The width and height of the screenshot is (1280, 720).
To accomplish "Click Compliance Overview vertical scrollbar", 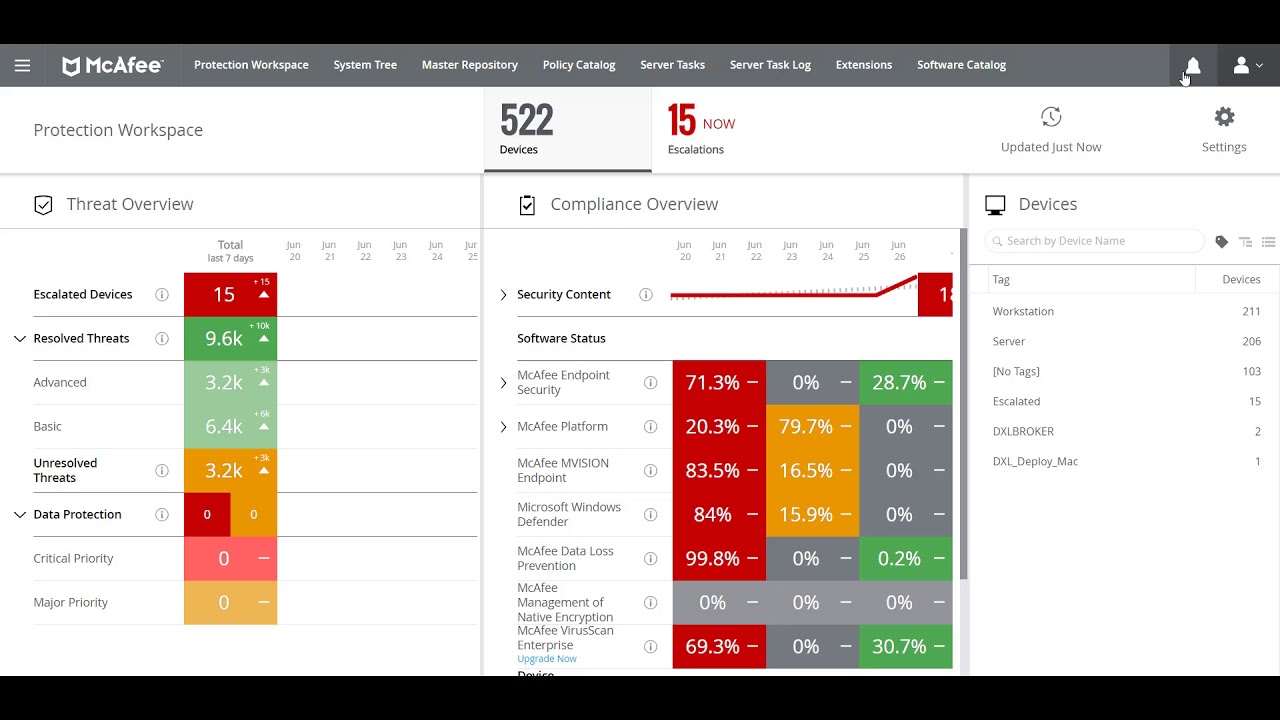I will point(964,405).
